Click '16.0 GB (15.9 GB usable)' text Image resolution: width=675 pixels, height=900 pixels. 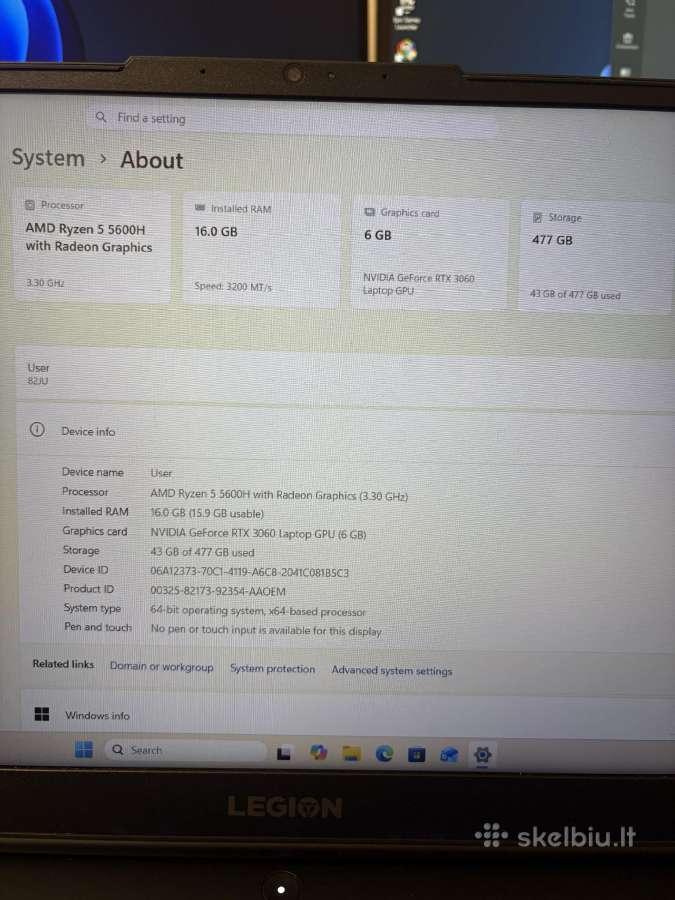(207, 513)
